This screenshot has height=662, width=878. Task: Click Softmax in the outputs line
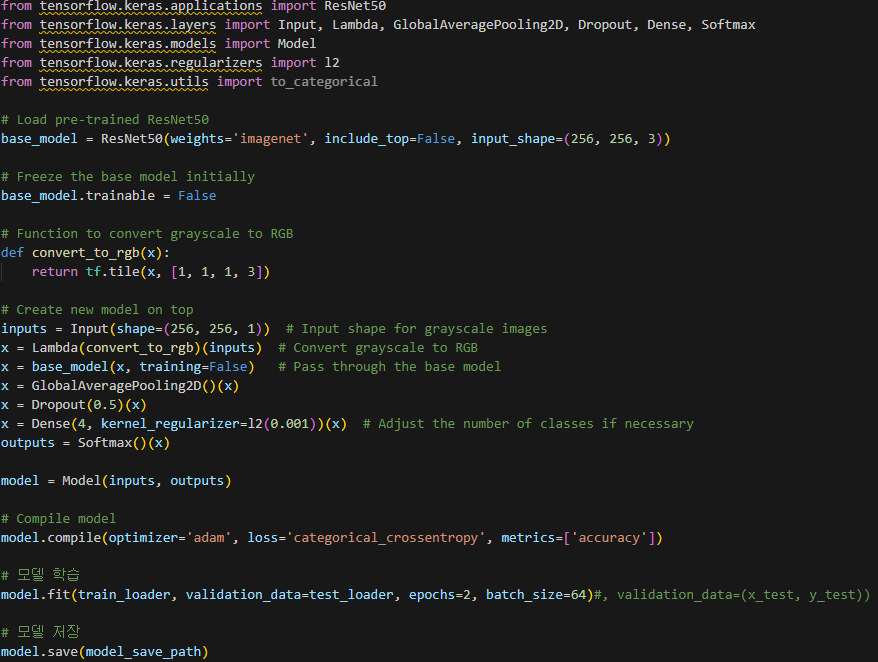[x=105, y=443]
